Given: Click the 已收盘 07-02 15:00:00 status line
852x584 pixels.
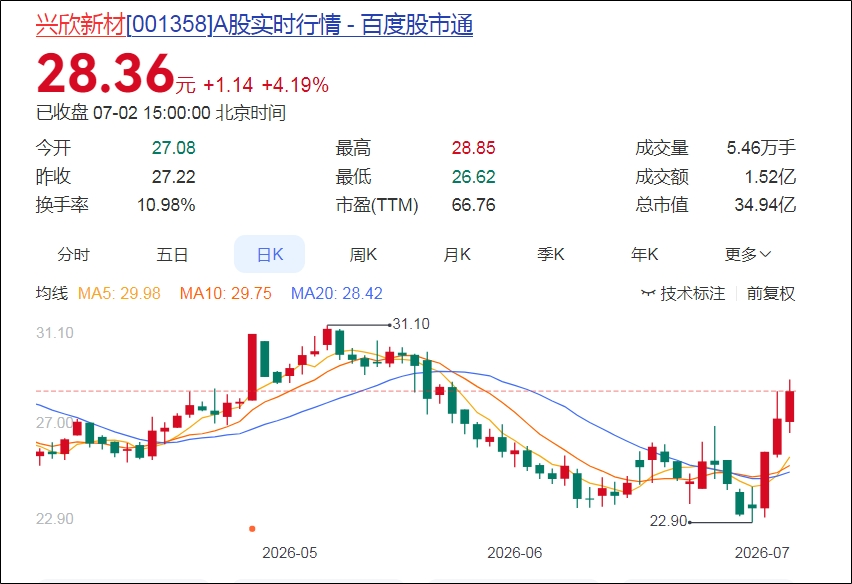Looking at the screenshot, I should click(x=161, y=113).
